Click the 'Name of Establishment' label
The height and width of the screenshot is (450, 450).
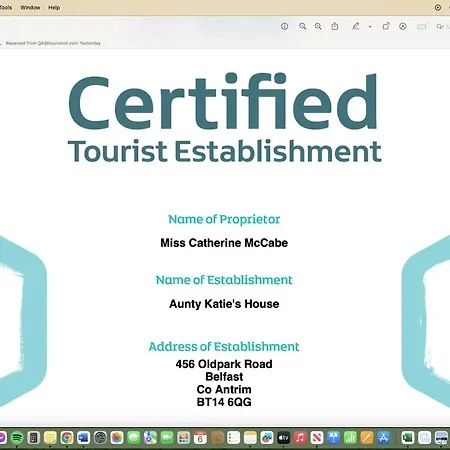tap(224, 280)
